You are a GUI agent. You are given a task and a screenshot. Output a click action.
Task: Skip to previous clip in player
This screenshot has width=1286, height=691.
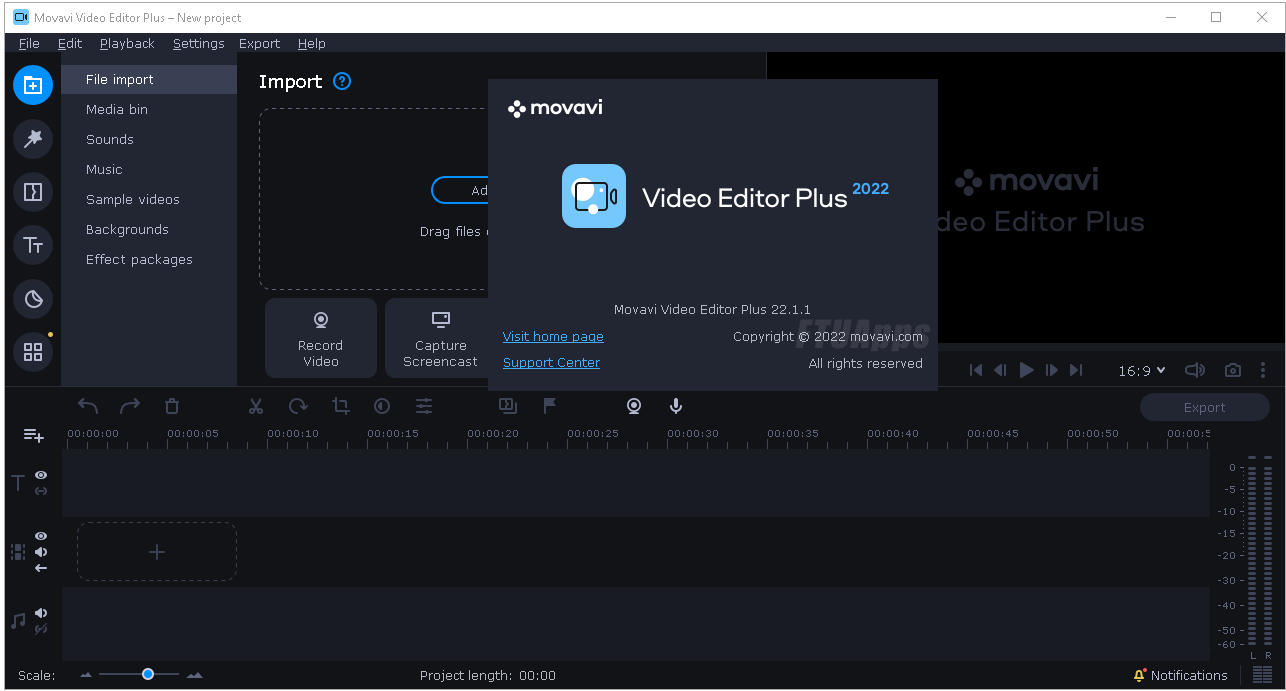(x=976, y=370)
